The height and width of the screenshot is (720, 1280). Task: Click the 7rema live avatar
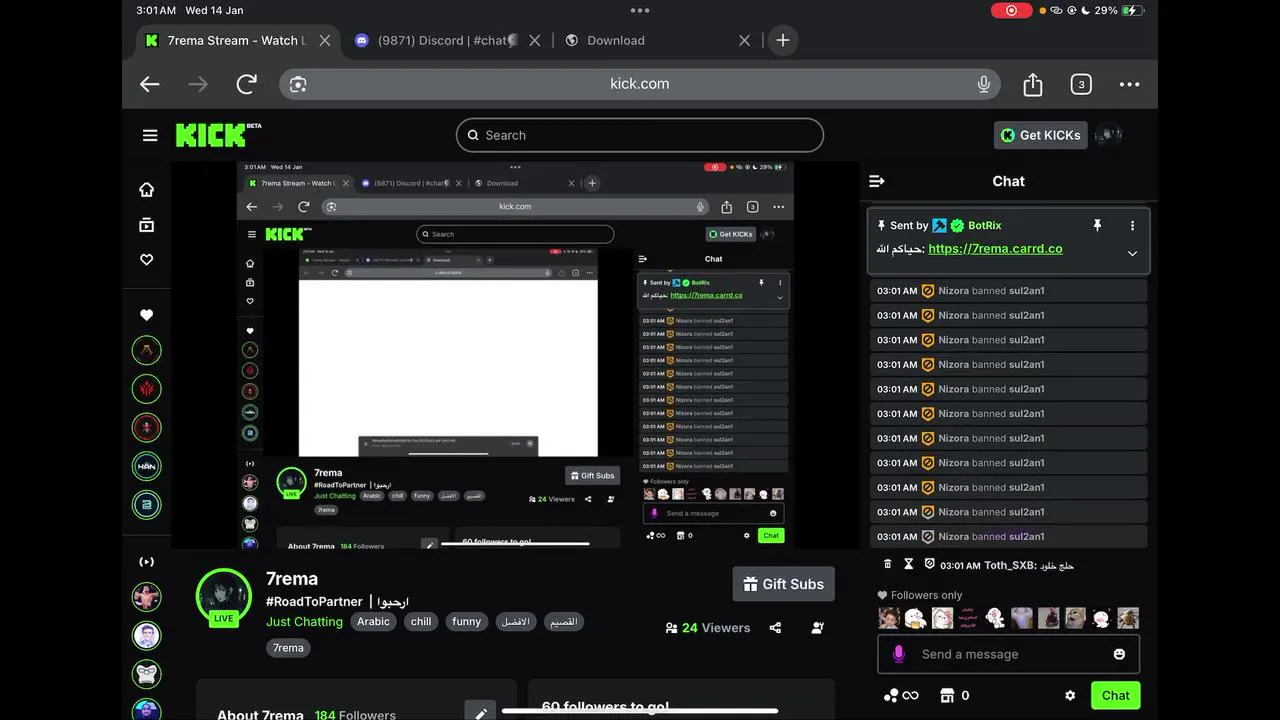(x=224, y=596)
